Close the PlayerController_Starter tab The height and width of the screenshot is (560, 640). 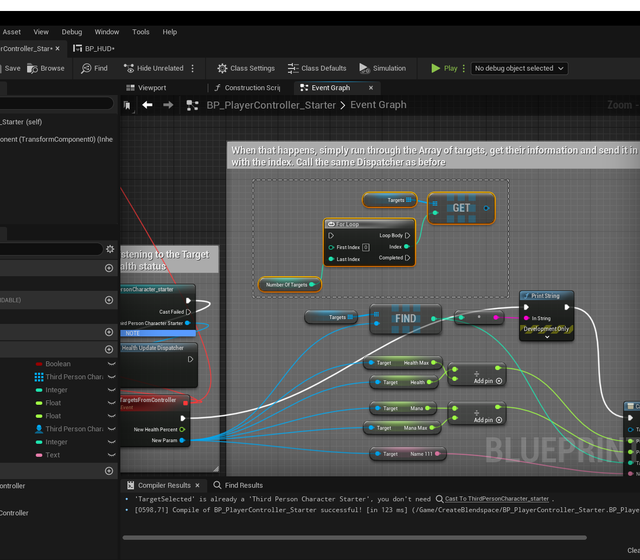[x=58, y=49]
